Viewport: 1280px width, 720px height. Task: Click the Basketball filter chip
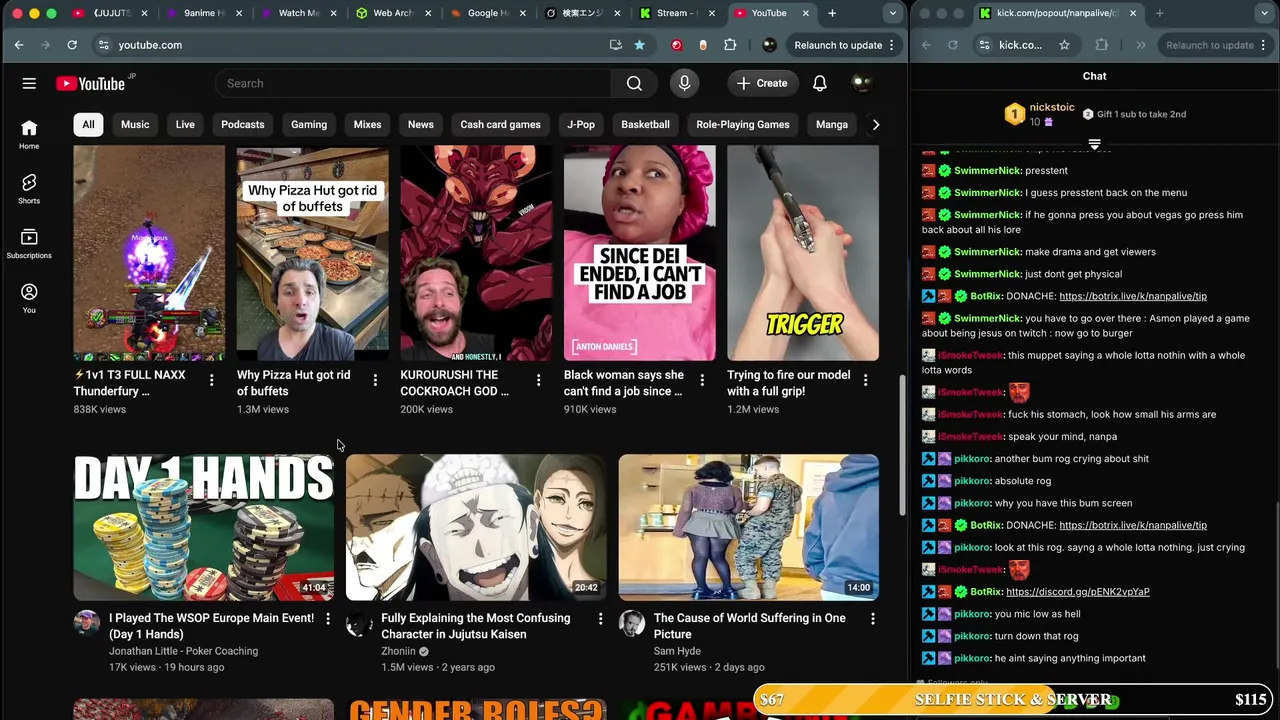[645, 125]
